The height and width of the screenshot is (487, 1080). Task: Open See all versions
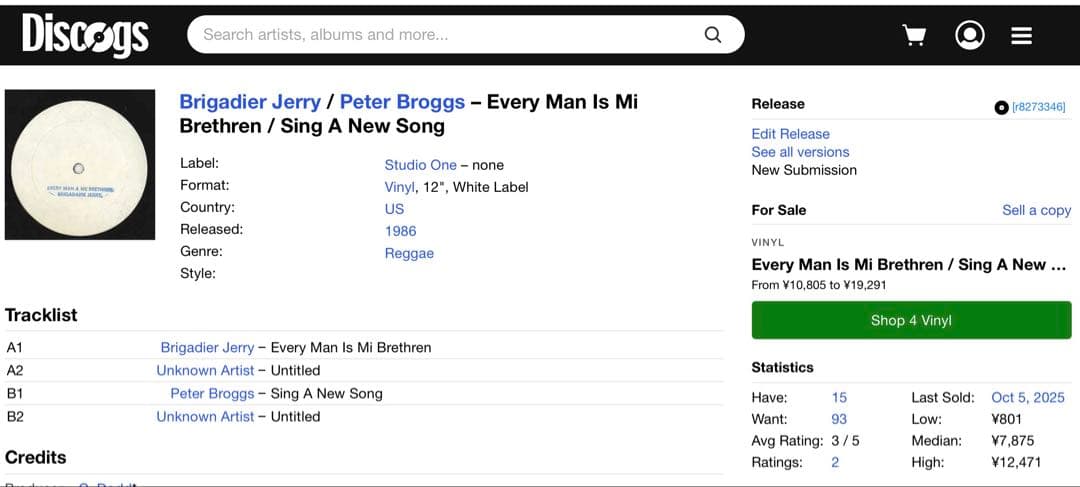tap(800, 152)
